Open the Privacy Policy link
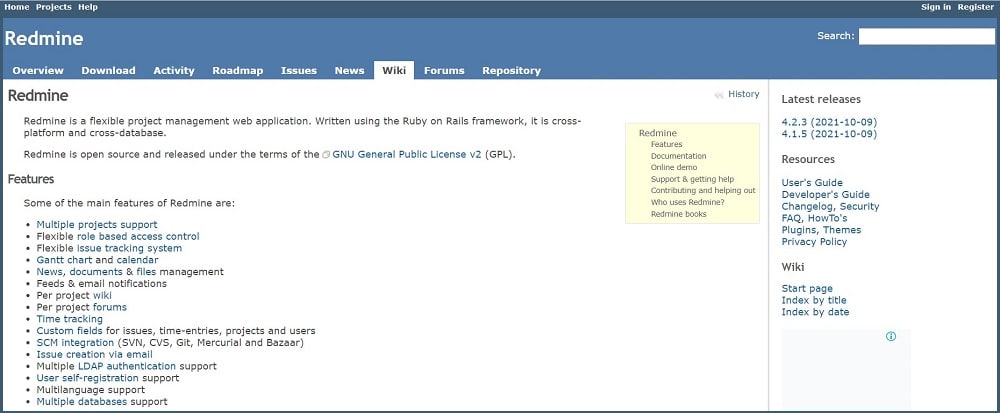1000x413 pixels. click(x=814, y=242)
